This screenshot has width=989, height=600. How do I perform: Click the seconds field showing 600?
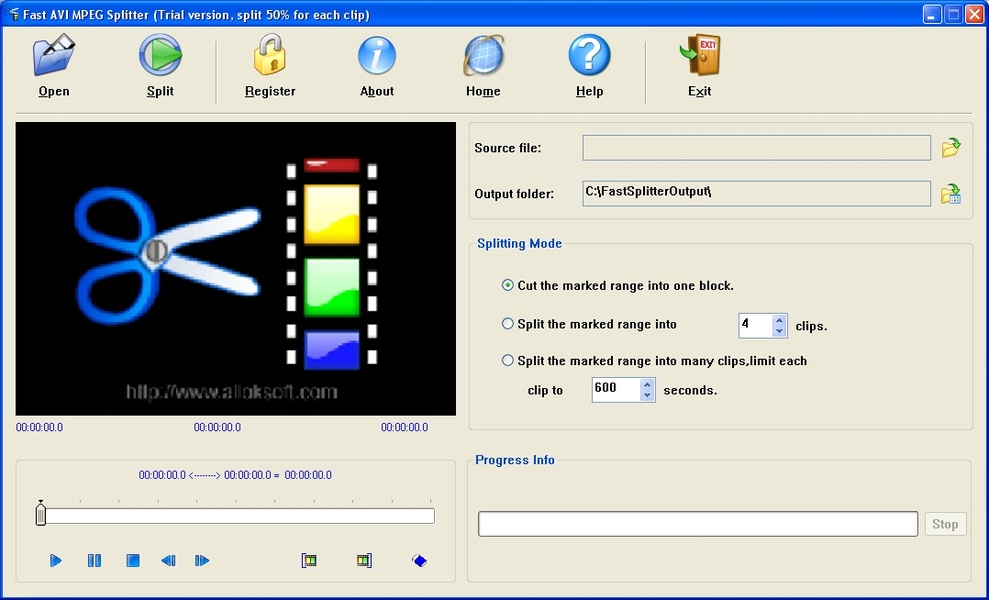pos(616,390)
